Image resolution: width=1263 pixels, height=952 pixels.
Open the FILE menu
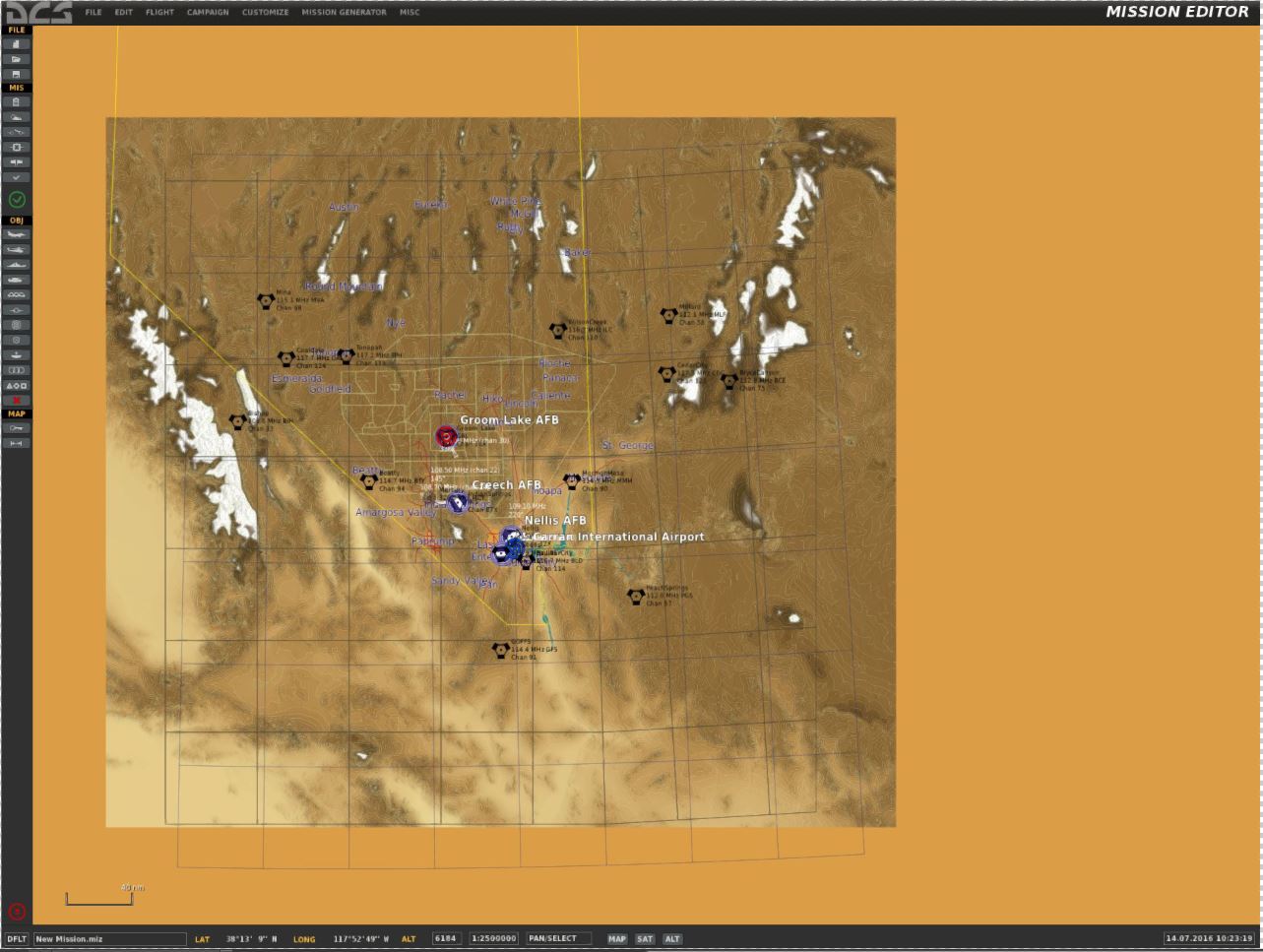[x=93, y=12]
